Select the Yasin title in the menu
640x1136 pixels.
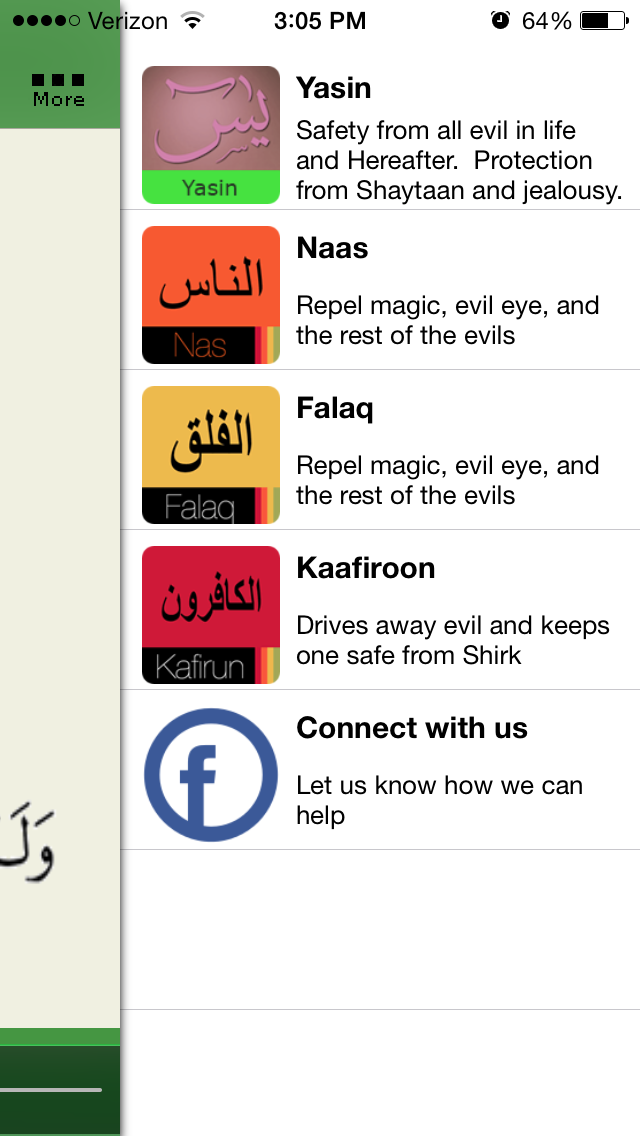click(x=334, y=88)
